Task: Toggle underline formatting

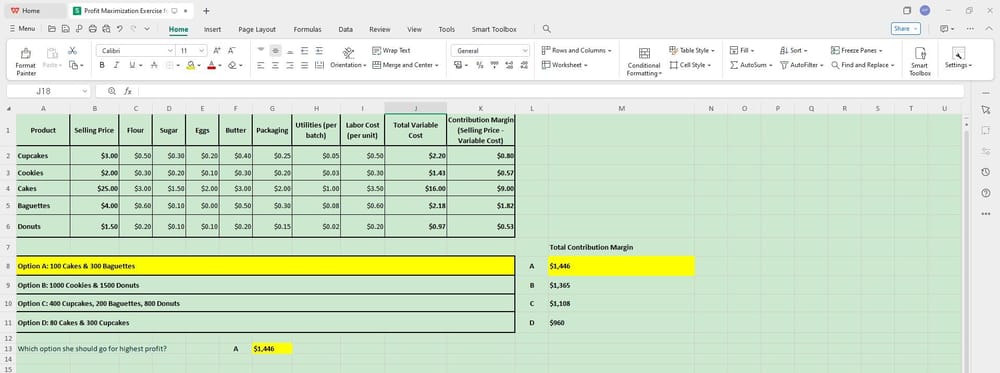Action: pyautogui.click(x=132, y=65)
